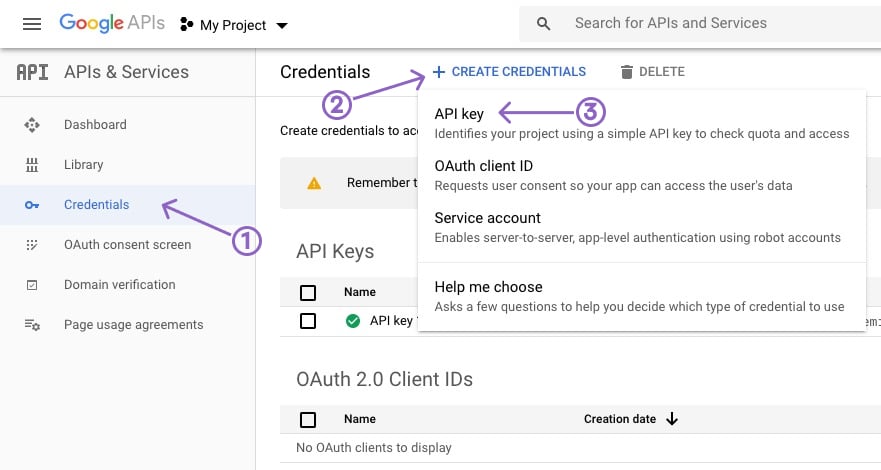Choose OAuth client ID option
This screenshot has height=470, width=881.
click(x=484, y=166)
